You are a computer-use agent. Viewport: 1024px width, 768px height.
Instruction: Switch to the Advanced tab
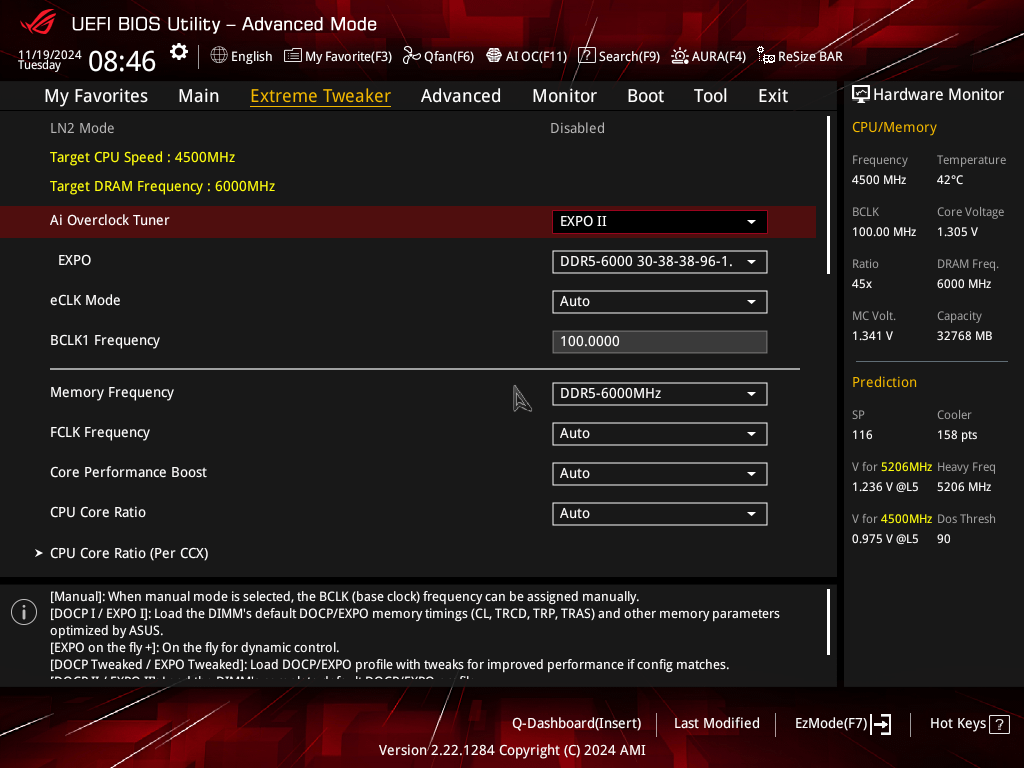click(x=460, y=96)
